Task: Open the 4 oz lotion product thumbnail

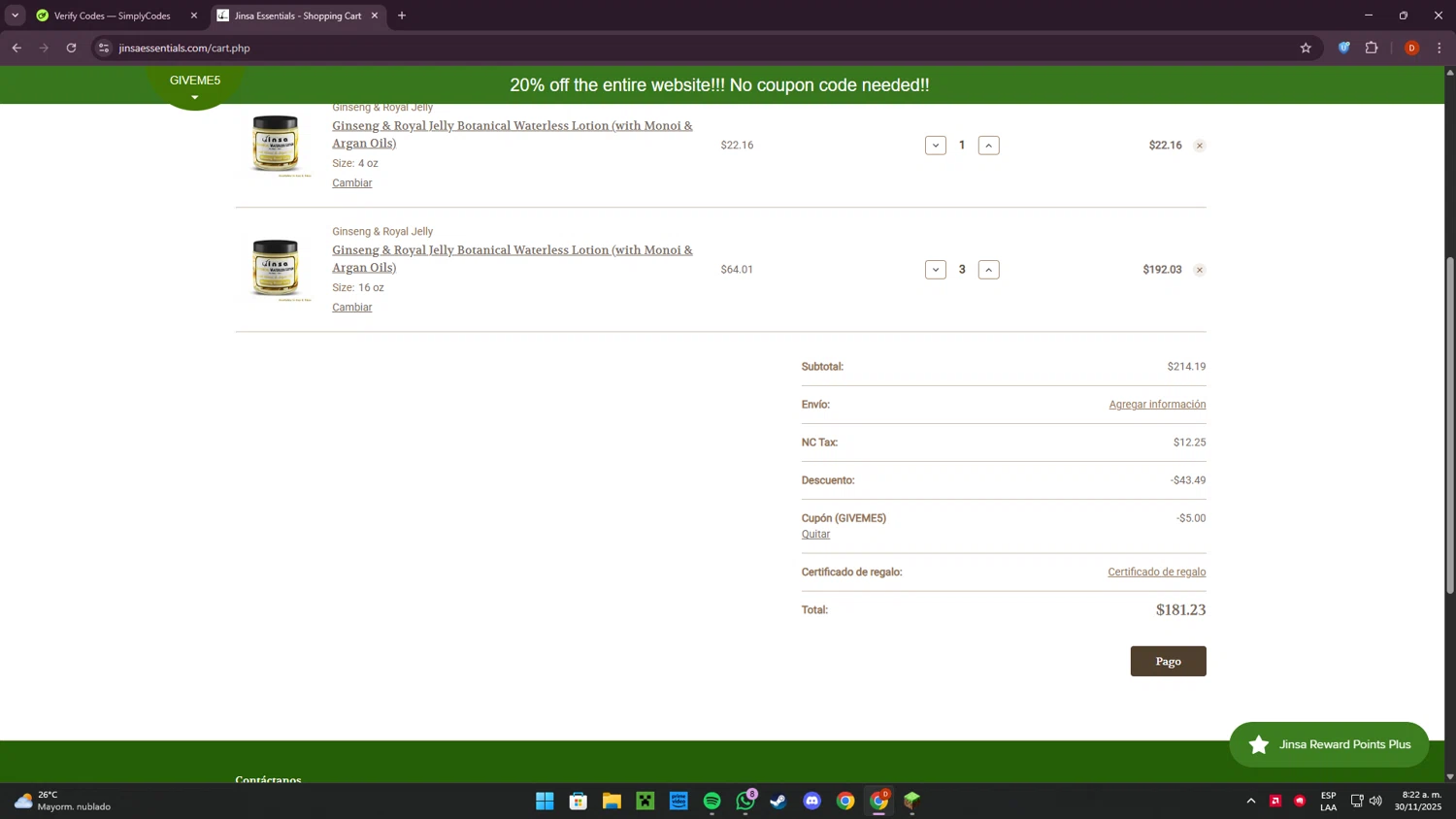Action: pyautogui.click(x=277, y=145)
